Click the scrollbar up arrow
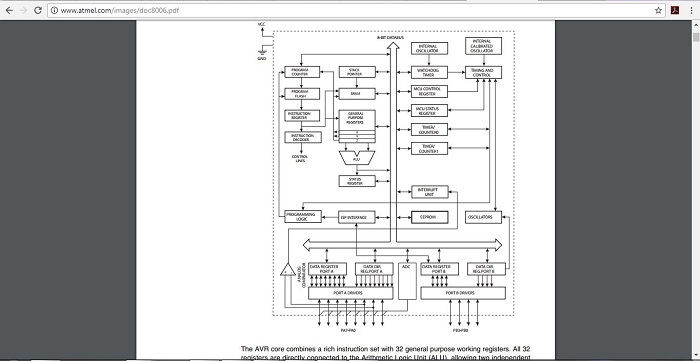The width and height of the screenshot is (700, 361). tap(696, 25)
